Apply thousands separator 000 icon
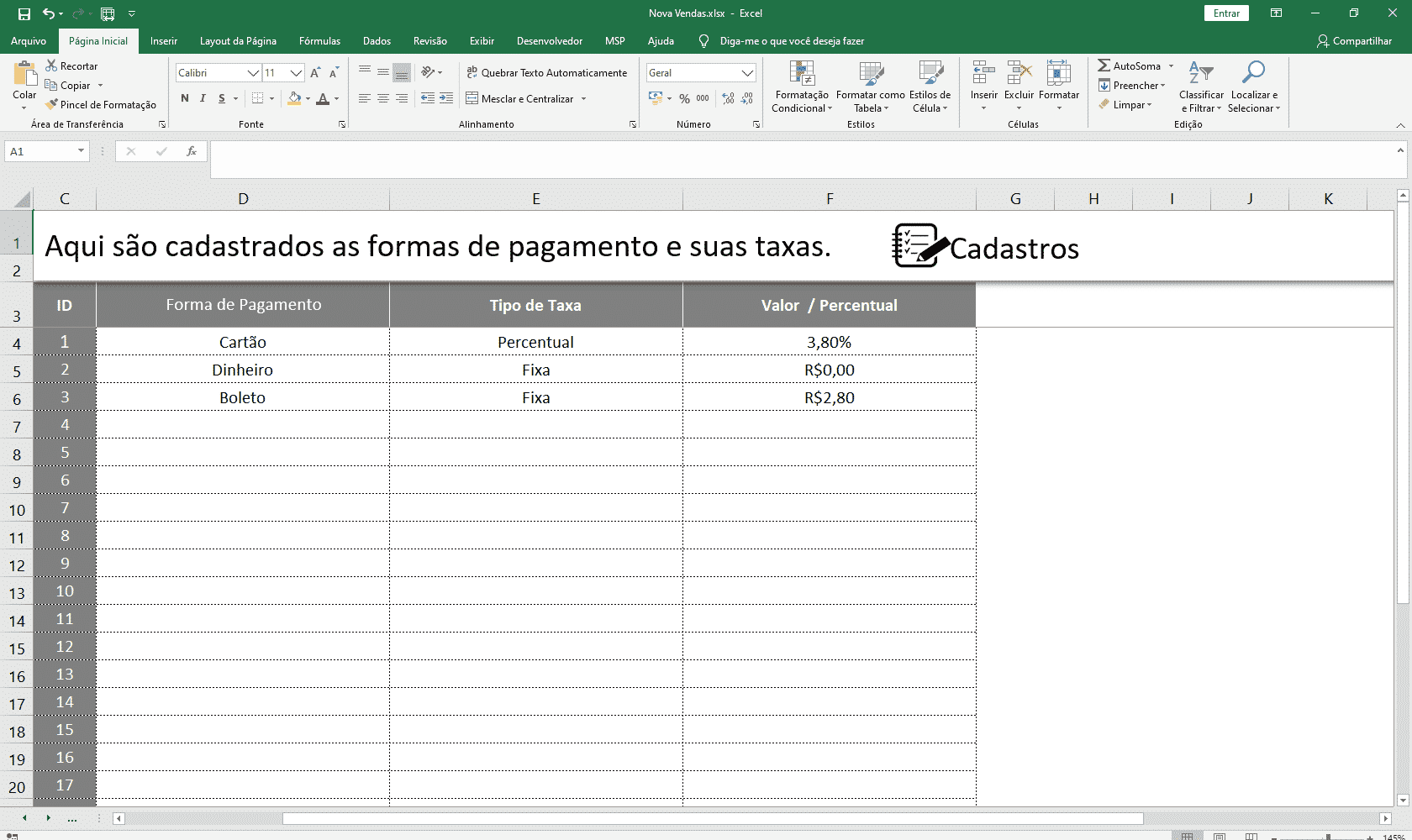Screen dimensions: 1412x840 click(x=703, y=98)
